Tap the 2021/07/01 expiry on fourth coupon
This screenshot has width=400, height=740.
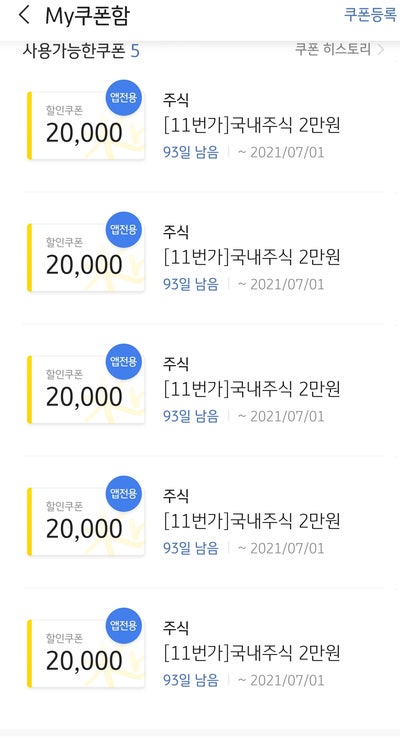282,548
